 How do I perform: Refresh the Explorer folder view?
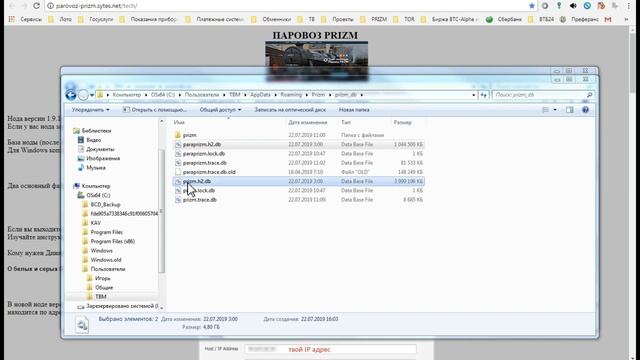[x=484, y=95]
